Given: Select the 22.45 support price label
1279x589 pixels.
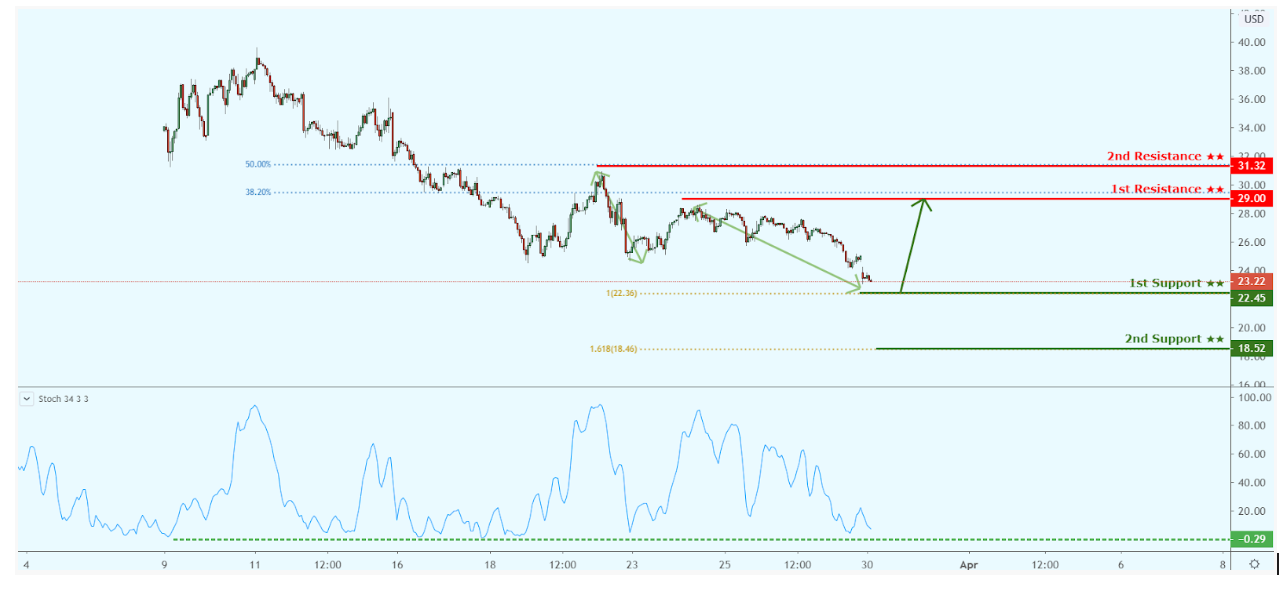Looking at the screenshot, I should [1253, 297].
